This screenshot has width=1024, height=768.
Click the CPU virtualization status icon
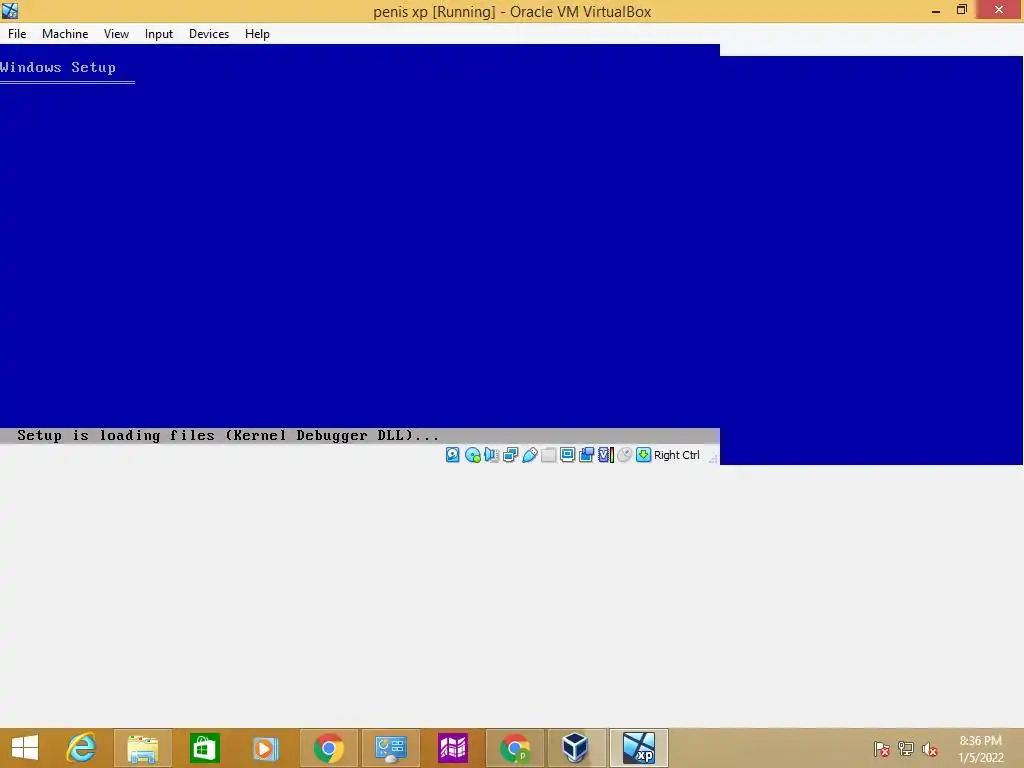pos(605,455)
